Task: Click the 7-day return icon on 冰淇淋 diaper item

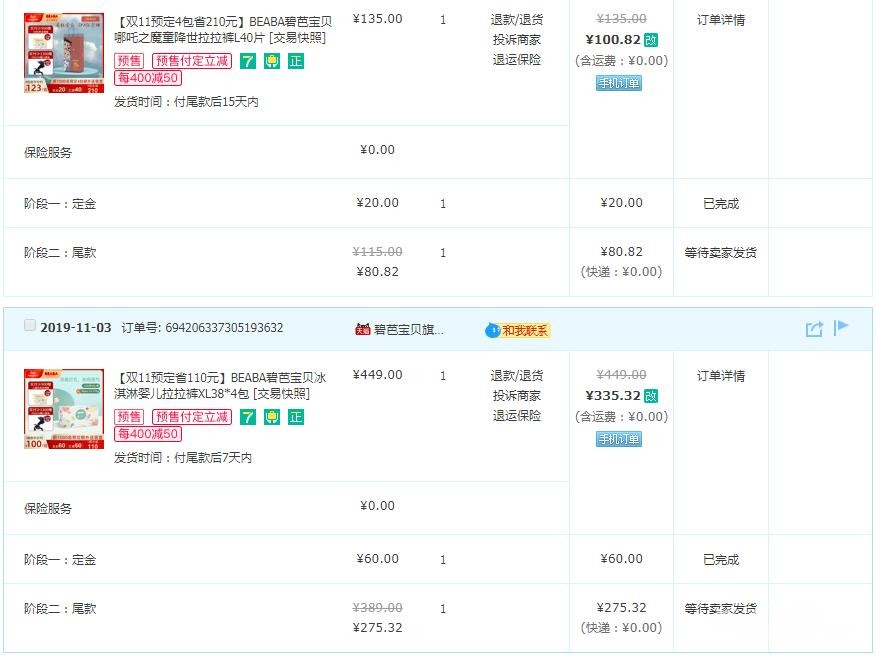Action: click(x=248, y=417)
